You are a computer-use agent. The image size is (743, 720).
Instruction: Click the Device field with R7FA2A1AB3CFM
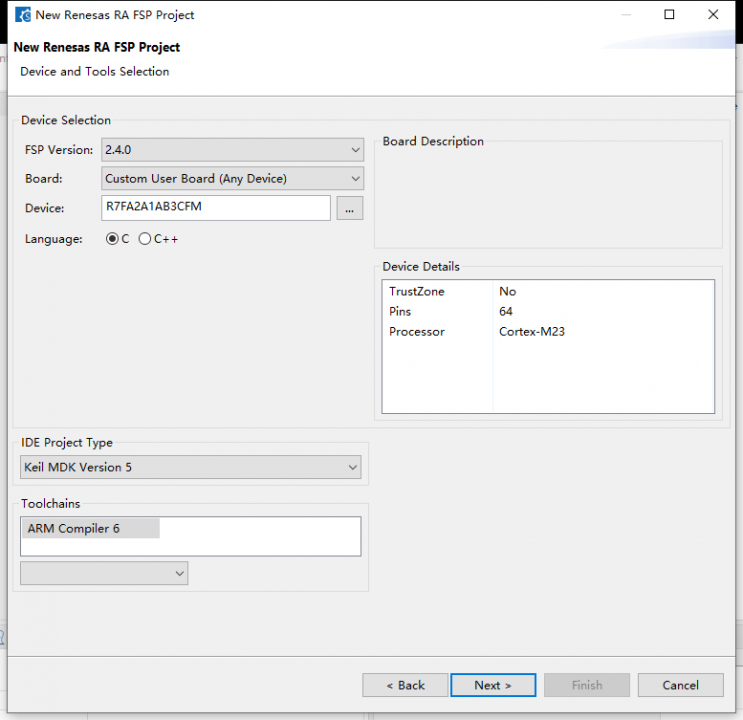[x=216, y=208]
